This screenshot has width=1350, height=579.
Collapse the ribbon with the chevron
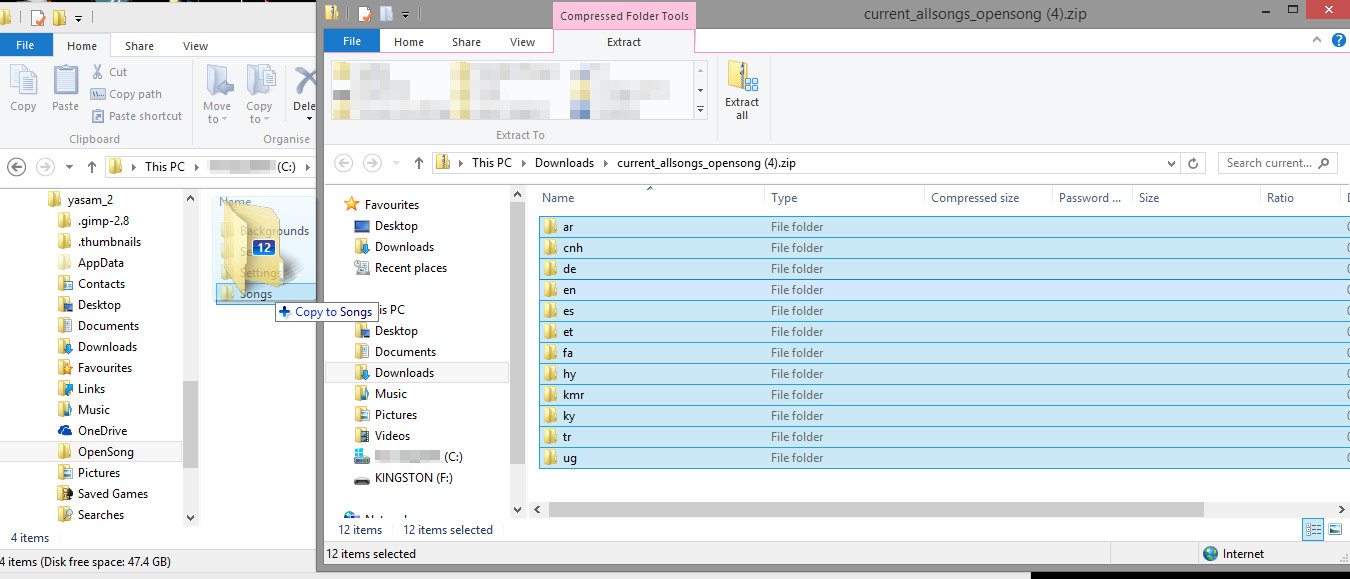(1316, 41)
